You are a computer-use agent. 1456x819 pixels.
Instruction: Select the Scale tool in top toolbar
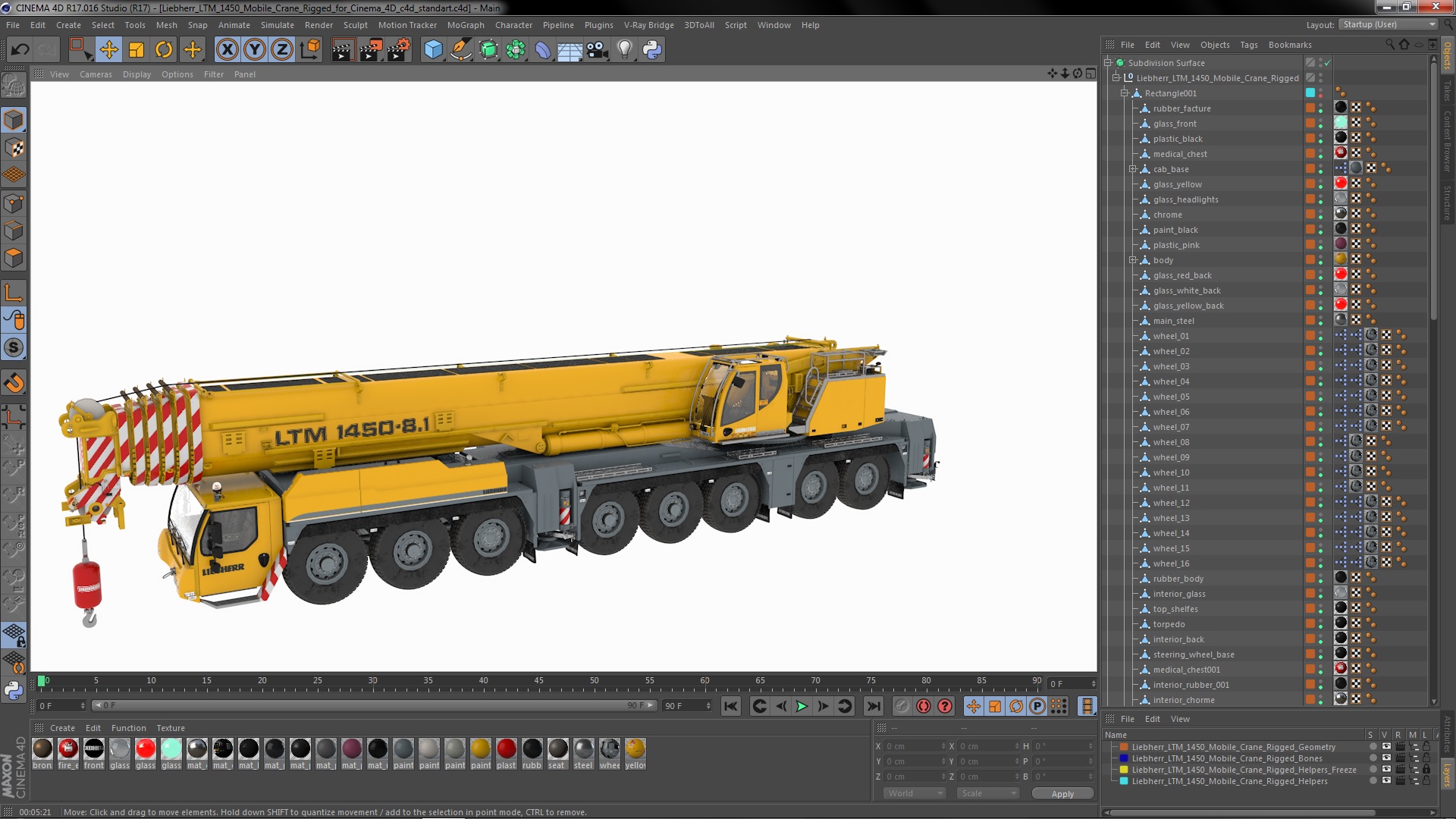coord(136,50)
